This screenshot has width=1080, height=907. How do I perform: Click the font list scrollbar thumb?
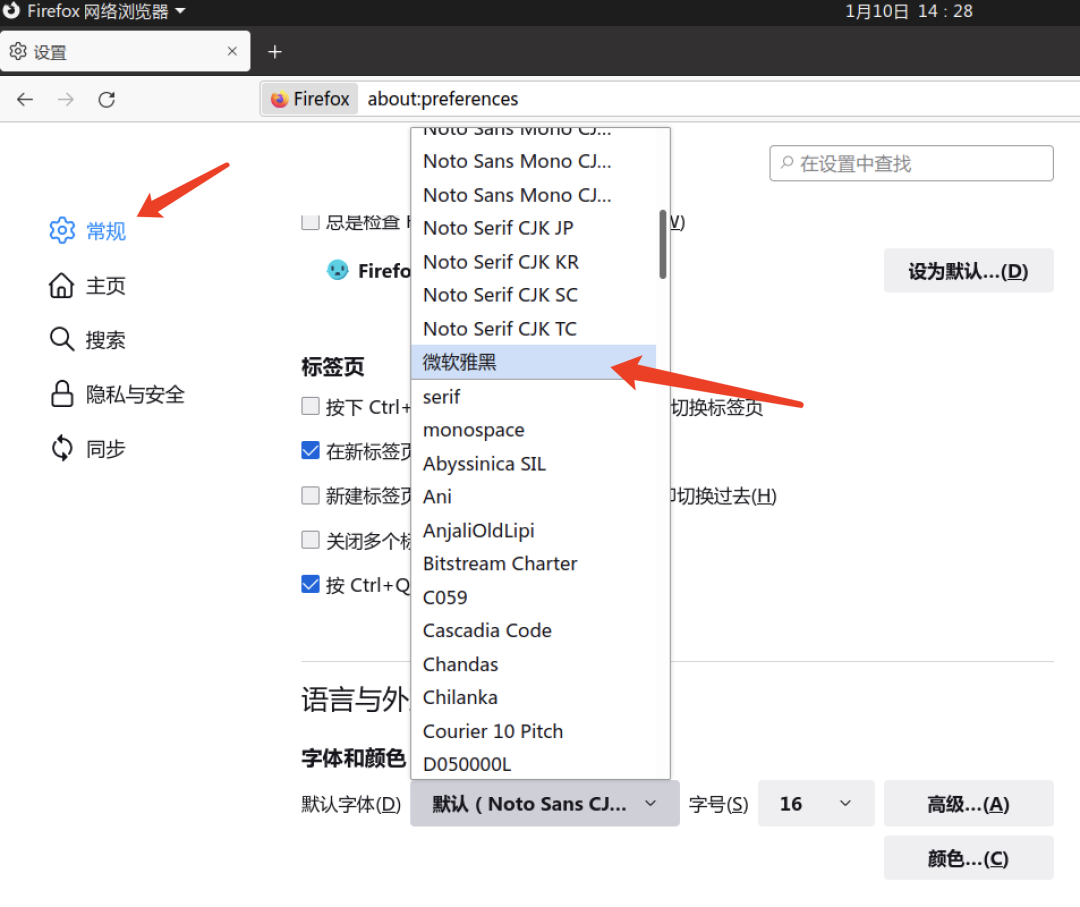(663, 244)
